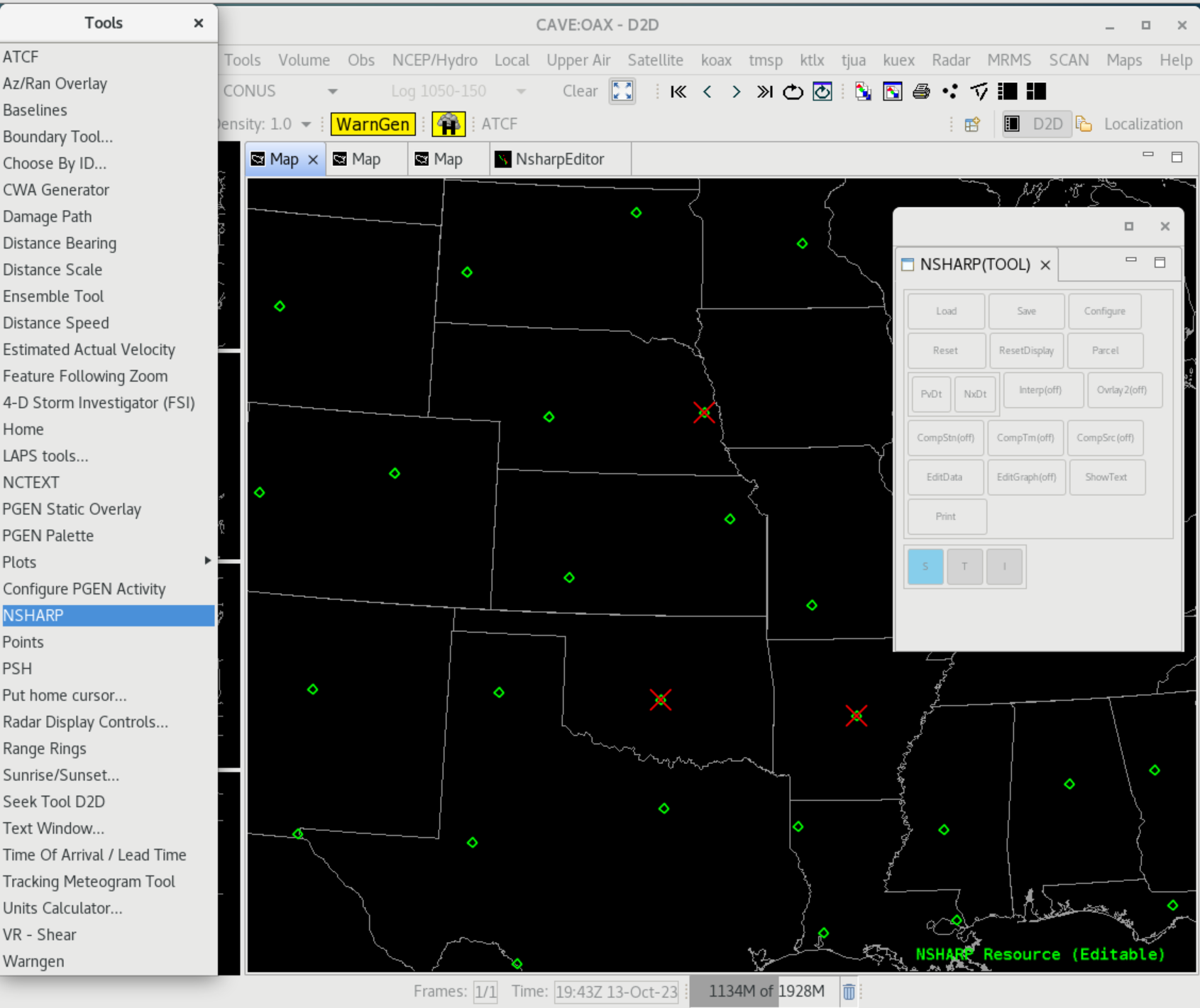Click Configure in the NSHARP panel
The image size is (1200, 1008).
pos(1104,311)
